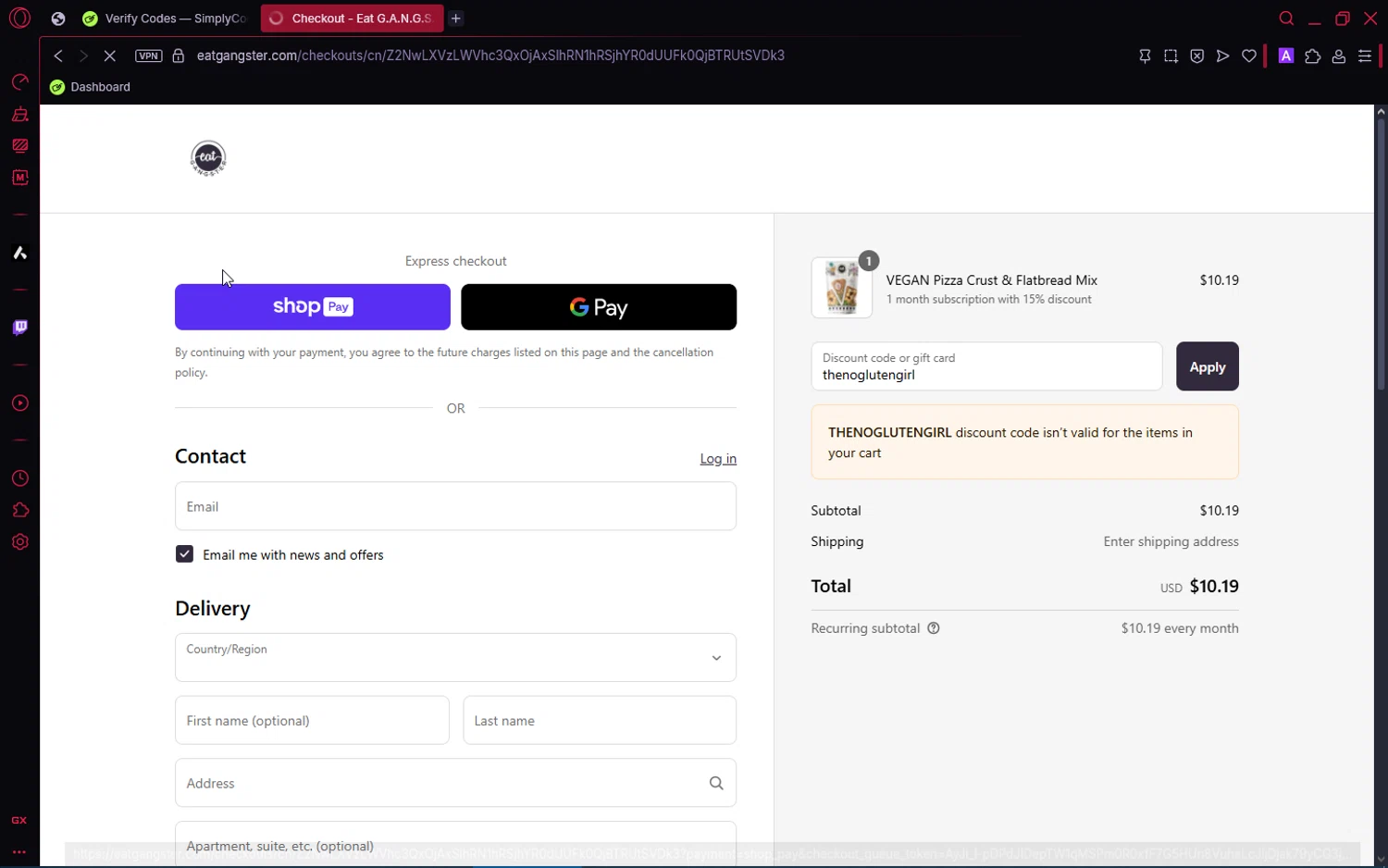1388x868 pixels.
Task: Open browsing History clock icon
Action: click(19, 478)
